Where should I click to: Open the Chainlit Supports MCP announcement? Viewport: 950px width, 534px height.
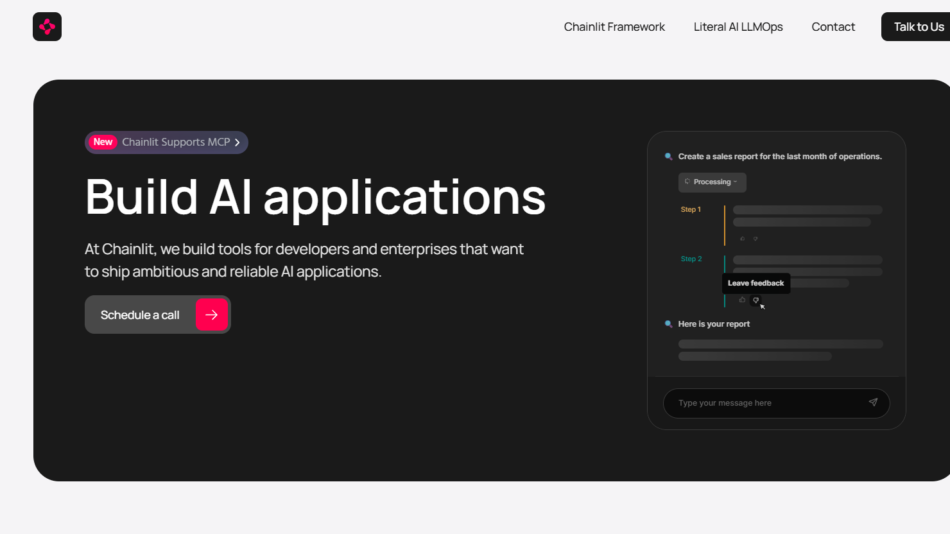point(176,142)
